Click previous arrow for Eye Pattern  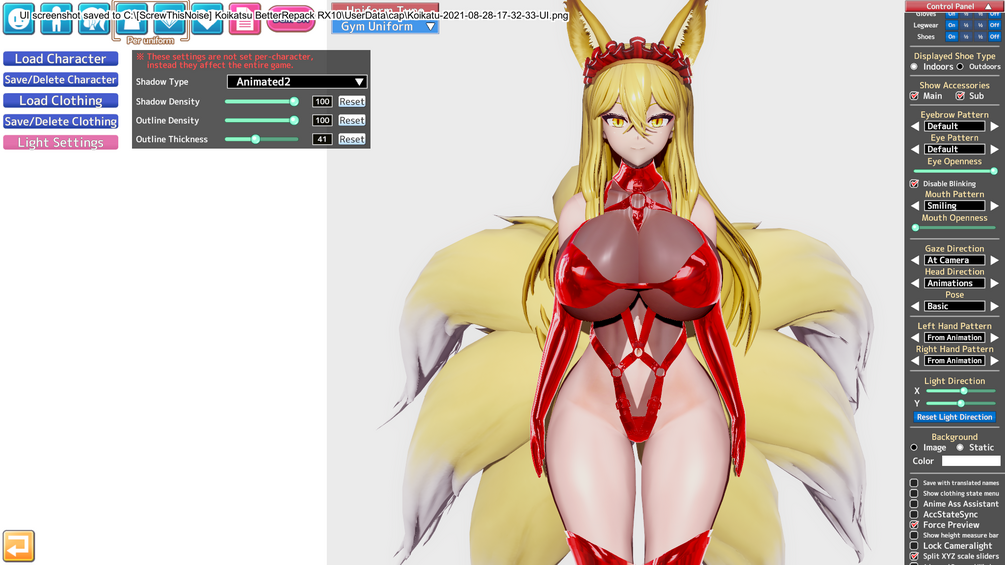click(915, 149)
